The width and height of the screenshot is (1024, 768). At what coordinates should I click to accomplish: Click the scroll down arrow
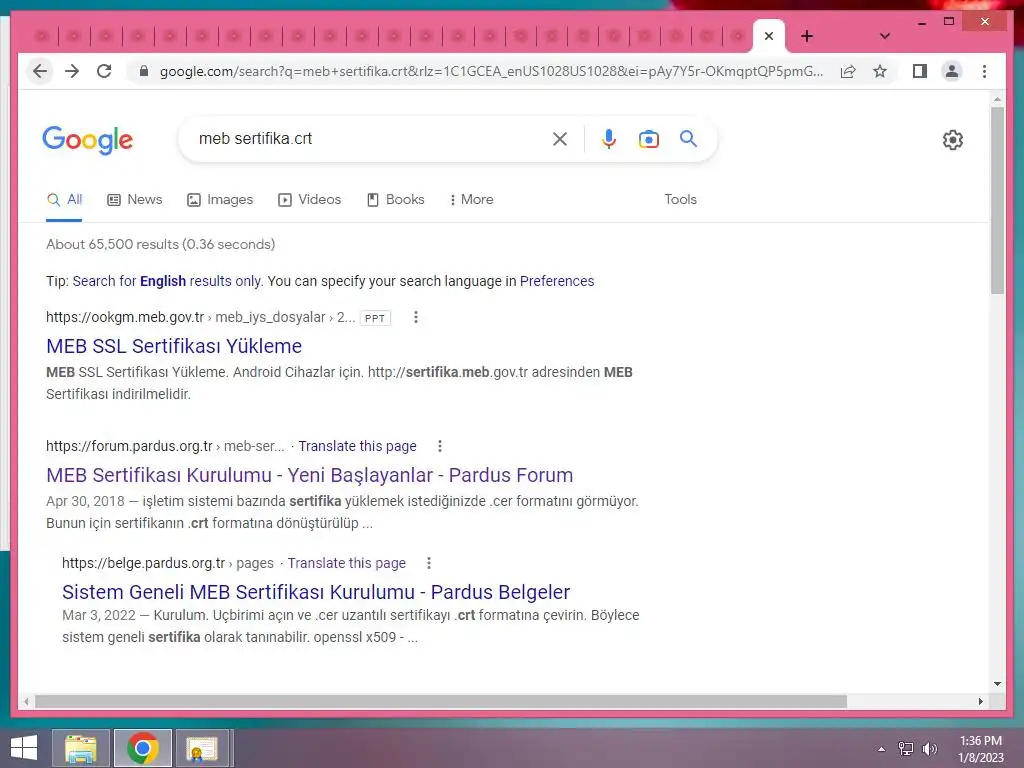pos(997,684)
